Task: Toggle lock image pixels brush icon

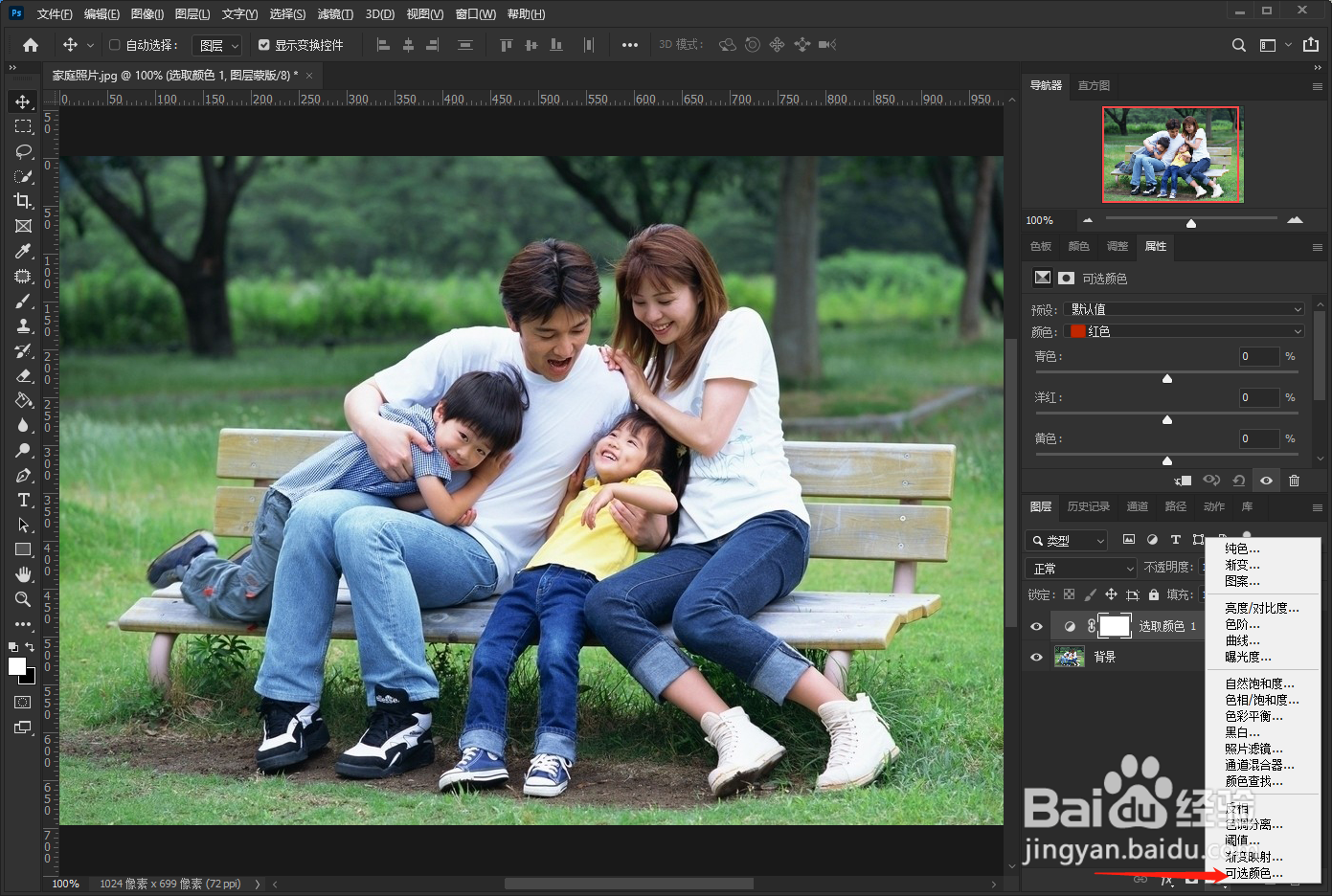Action: pos(1090,594)
